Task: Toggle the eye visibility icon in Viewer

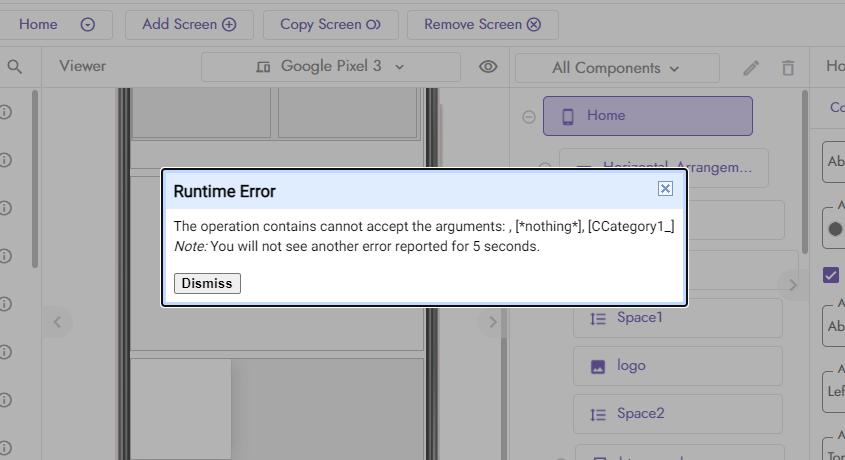Action: 488,67
